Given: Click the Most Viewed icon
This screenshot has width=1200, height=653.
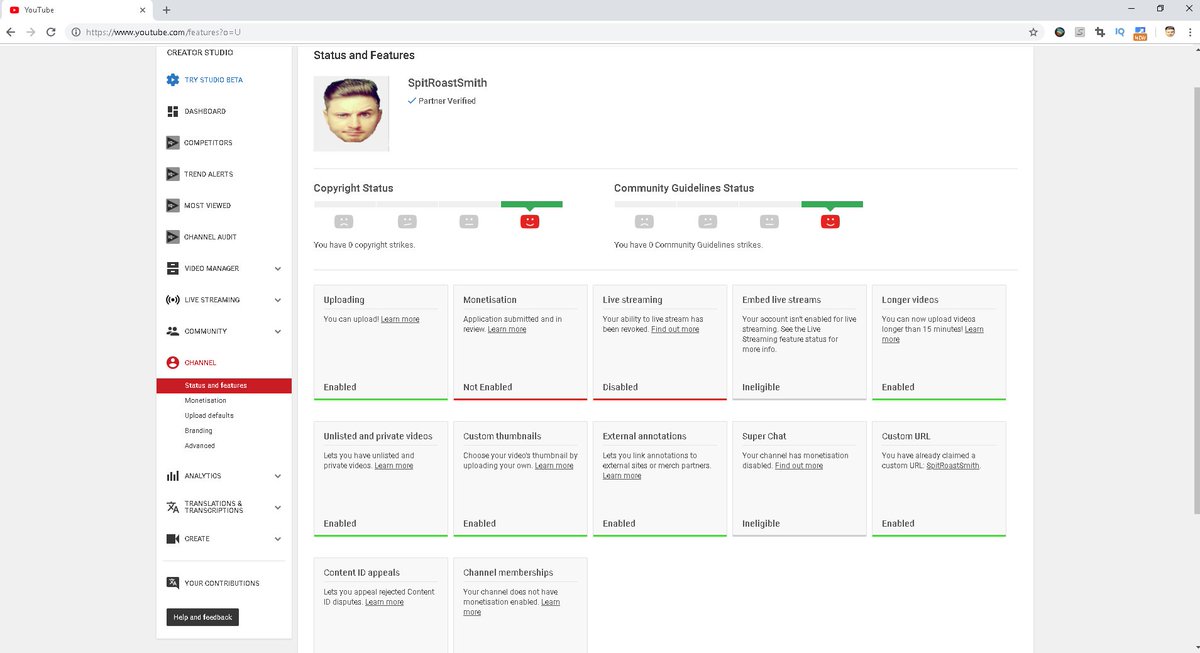Looking at the screenshot, I should point(173,206).
